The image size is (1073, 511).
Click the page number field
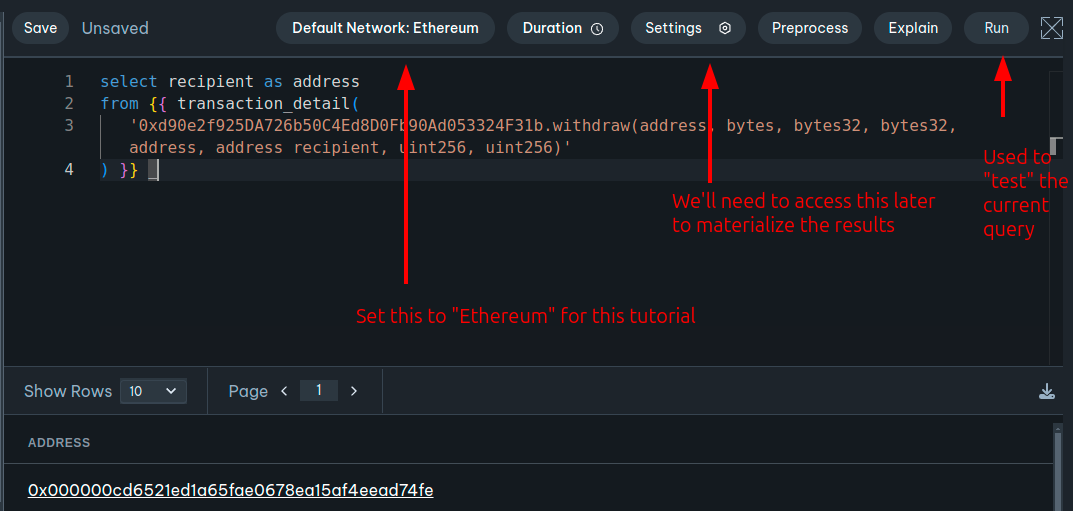(x=319, y=391)
